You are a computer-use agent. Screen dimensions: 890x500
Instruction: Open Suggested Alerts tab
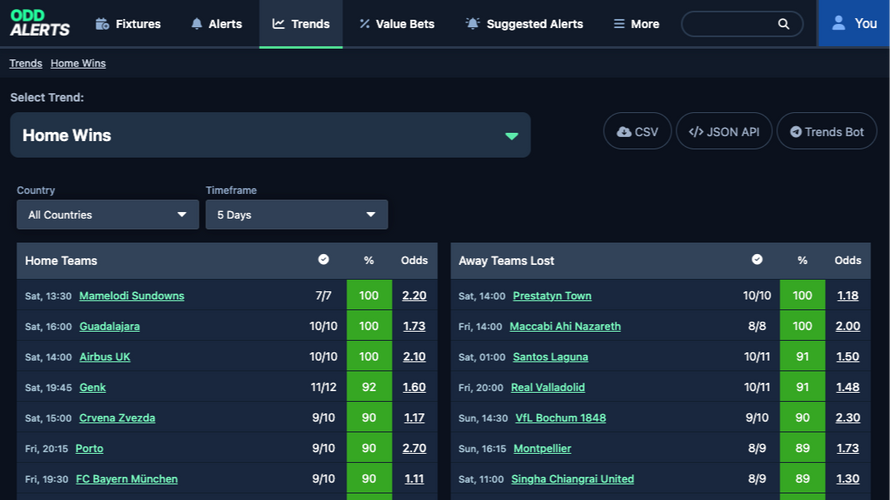click(x=524, y=24)
